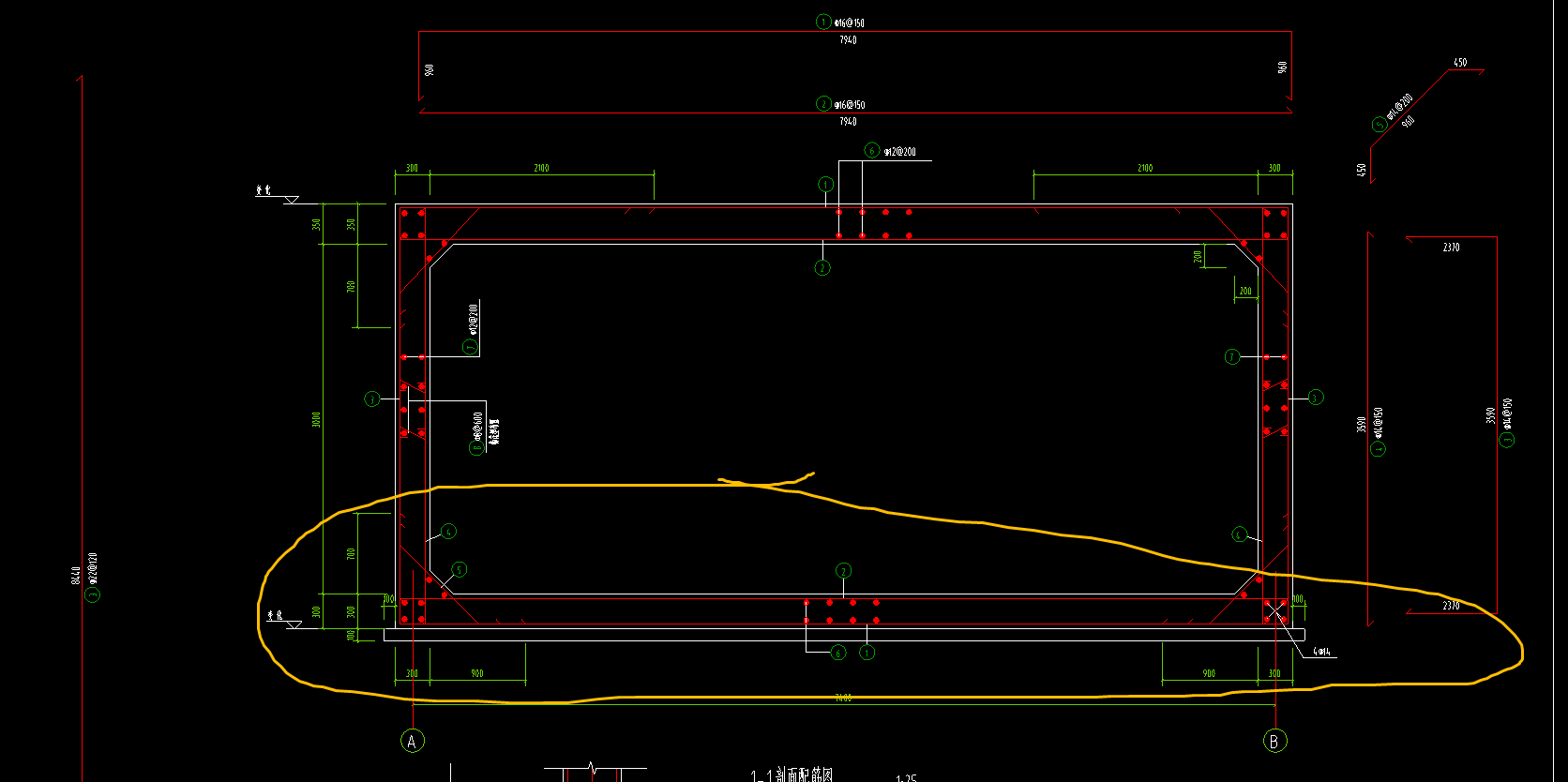Select the φ12@200 callout beside mark 6
The width and height of the screenshot is (1568, 782).
pyautogui.click(x=900, y=151)
